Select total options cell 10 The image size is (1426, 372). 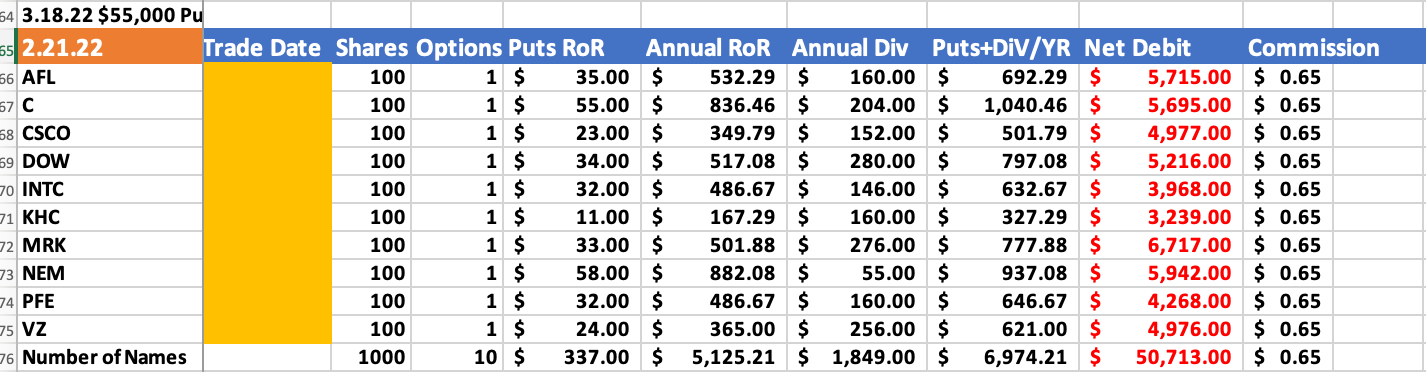[458, 357]
